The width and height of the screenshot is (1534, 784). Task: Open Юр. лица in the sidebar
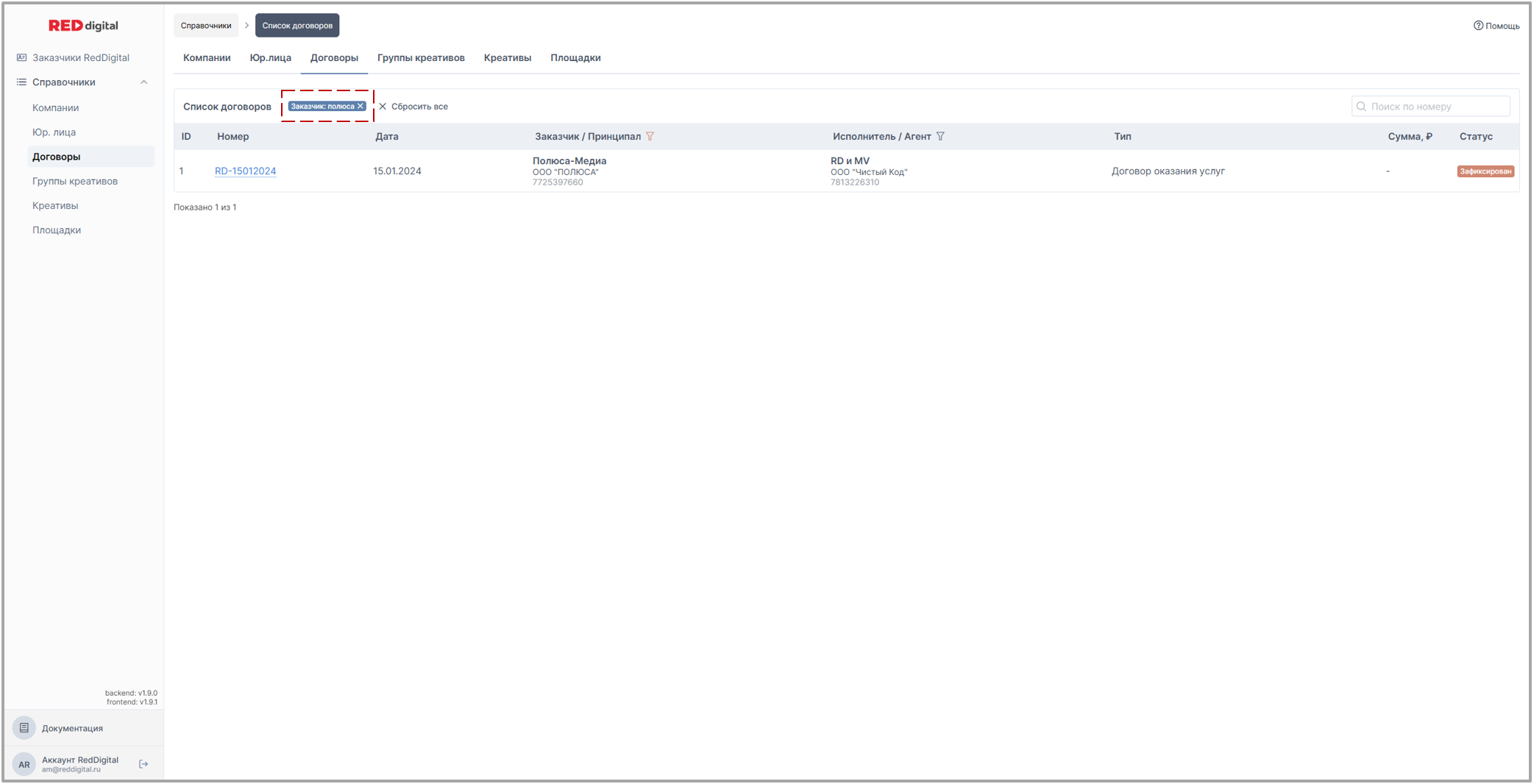pyautogui.click(x=54, y=132)
